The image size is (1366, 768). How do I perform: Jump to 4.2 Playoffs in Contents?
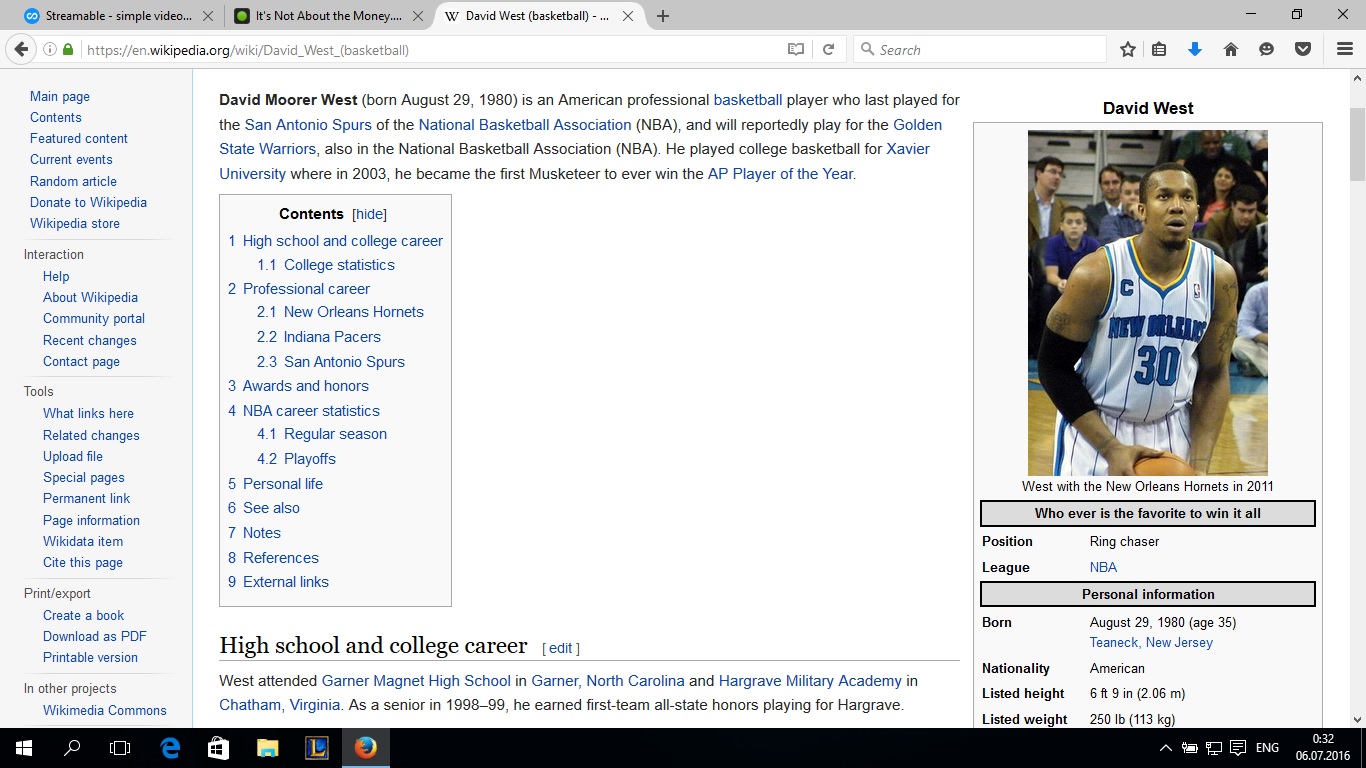[x=296, y=459]
